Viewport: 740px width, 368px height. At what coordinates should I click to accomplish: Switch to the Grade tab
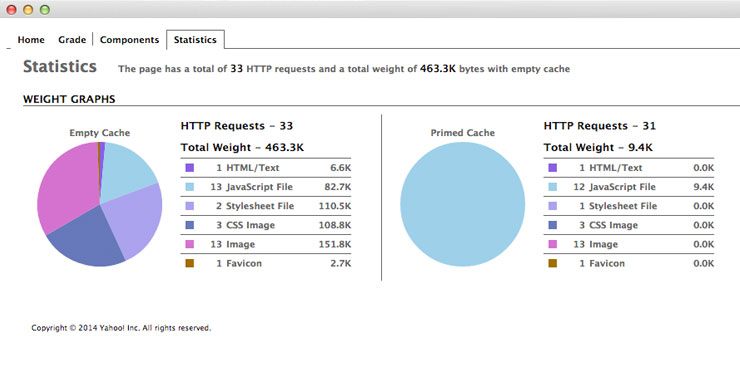(x=72, y=40)
